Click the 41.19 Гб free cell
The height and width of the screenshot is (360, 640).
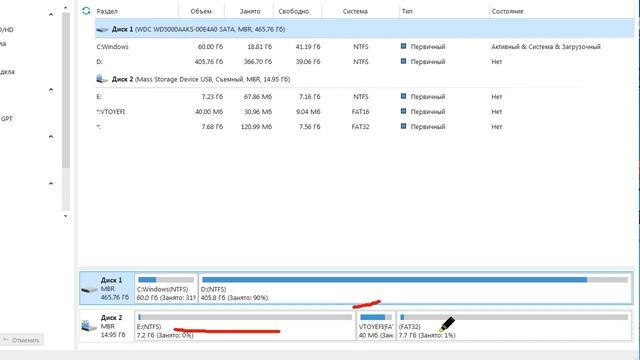click(308, 47)
